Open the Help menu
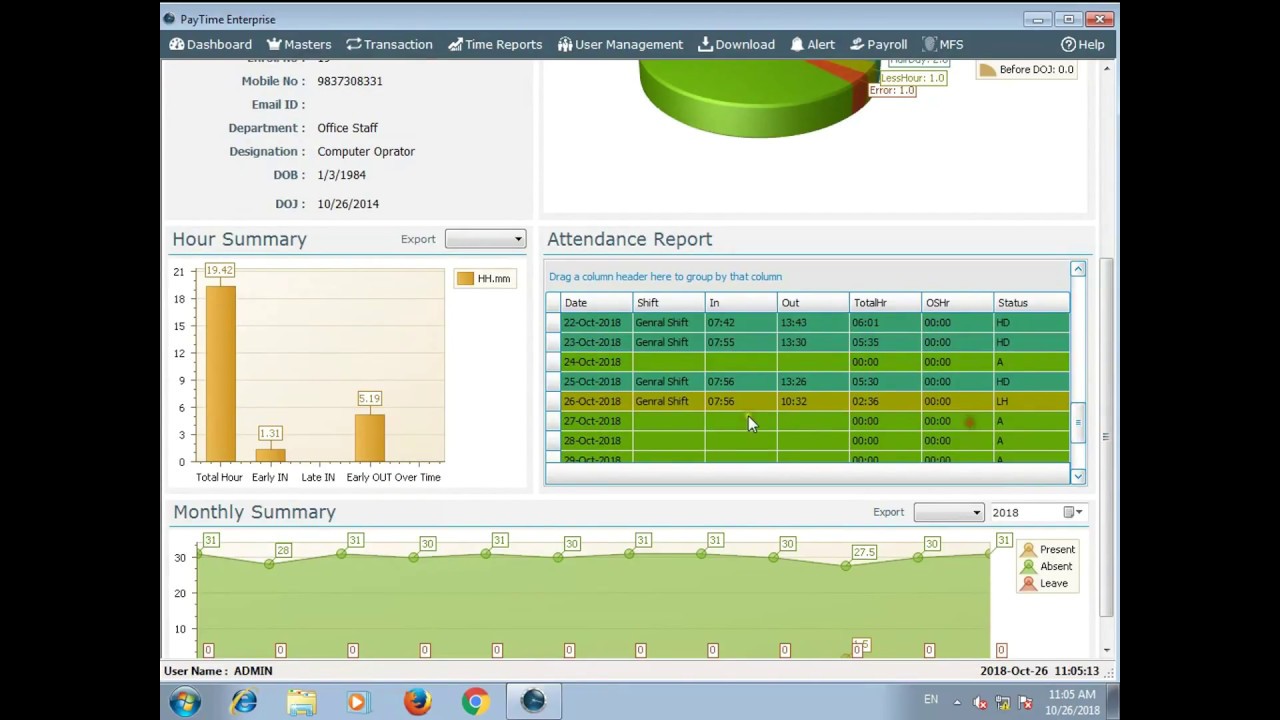This screenshot has height=720, width=1280. 1082,44
